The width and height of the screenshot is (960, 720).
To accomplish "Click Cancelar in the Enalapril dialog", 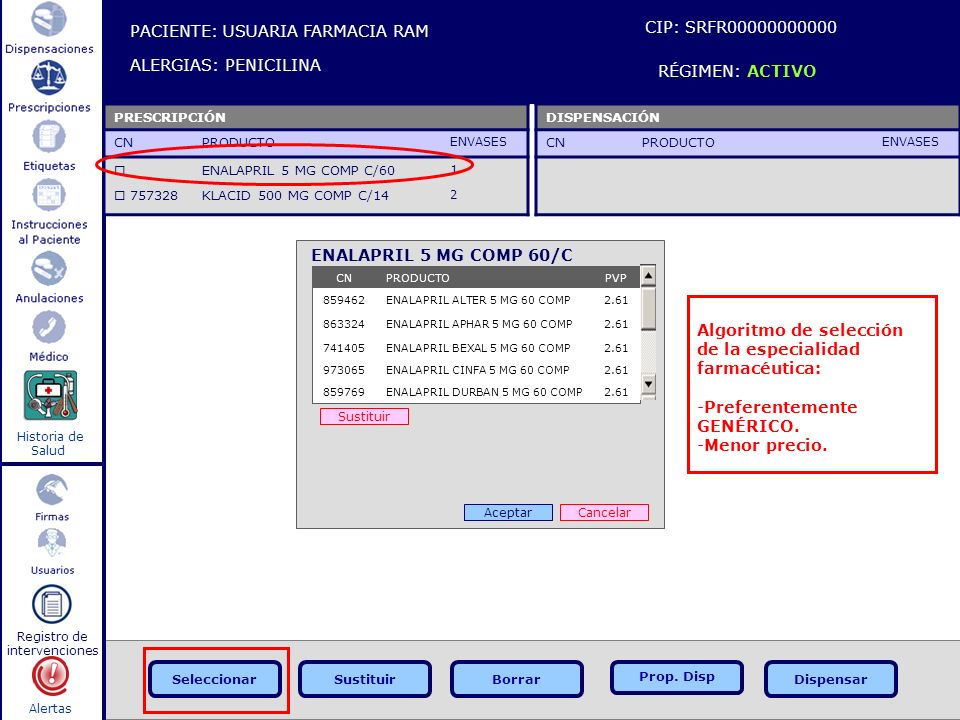I will (604, 512).
